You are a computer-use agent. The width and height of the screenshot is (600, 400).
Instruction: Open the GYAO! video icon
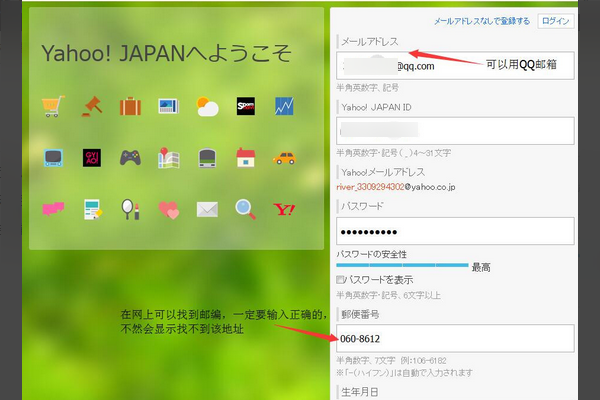92,157
